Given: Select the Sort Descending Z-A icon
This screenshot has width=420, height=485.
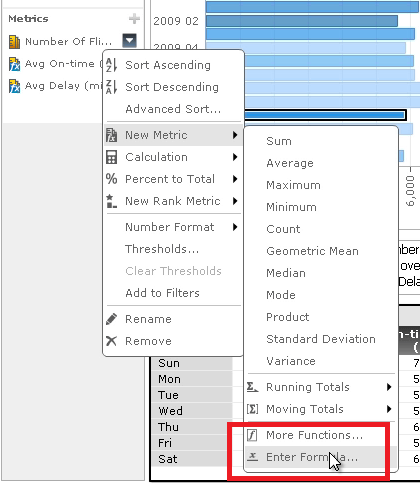Looking at the screenshot, I should click(x=111, y=87).
